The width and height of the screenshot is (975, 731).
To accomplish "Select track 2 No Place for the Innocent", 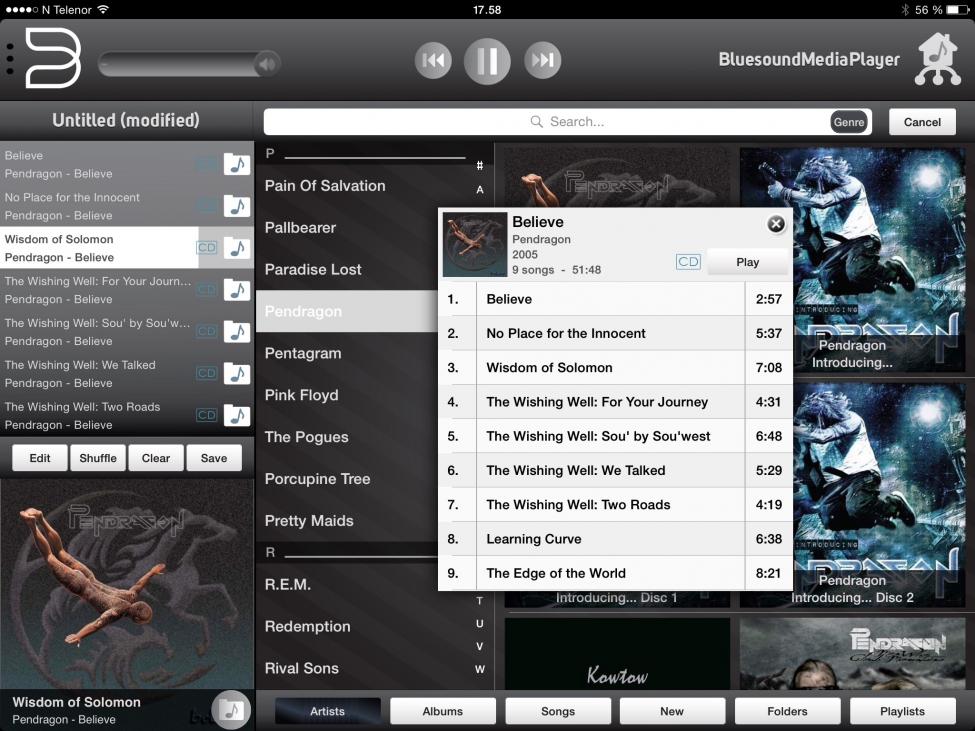I will (x=616, y=333).
